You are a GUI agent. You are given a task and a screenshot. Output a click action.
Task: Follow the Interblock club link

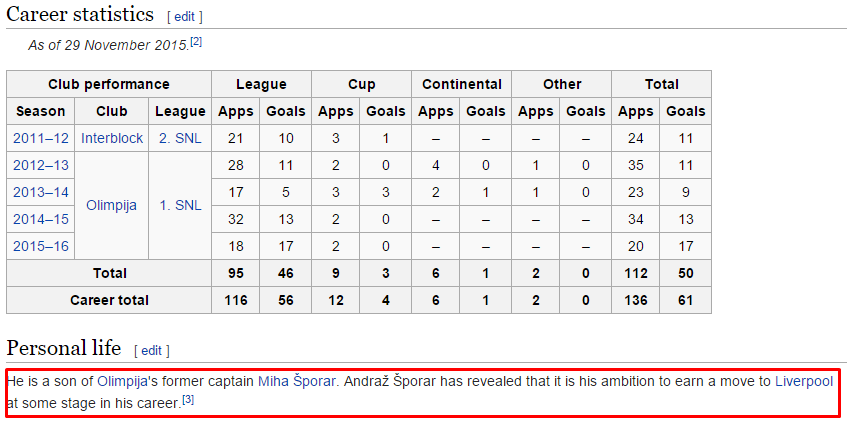[x=112, y=138]
